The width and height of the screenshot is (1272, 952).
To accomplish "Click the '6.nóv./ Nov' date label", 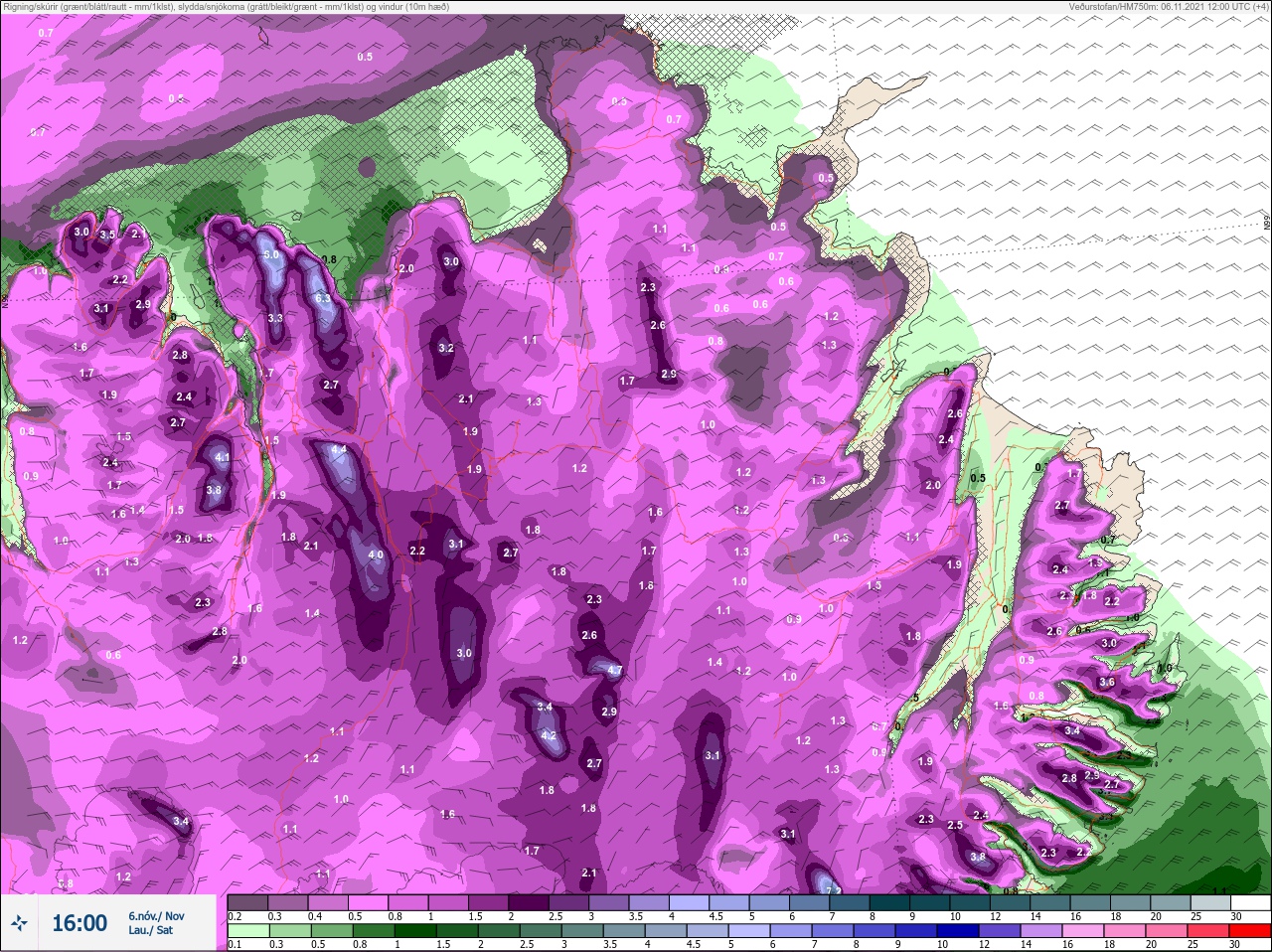I will click(x=156, y=916).
